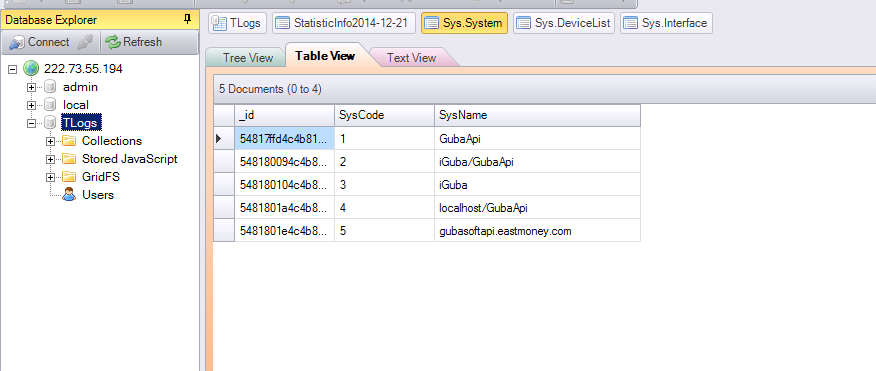The height and width of the screenshot is (371, 876).
Task: Click the Collections folder icon
Action: point(69,141)
